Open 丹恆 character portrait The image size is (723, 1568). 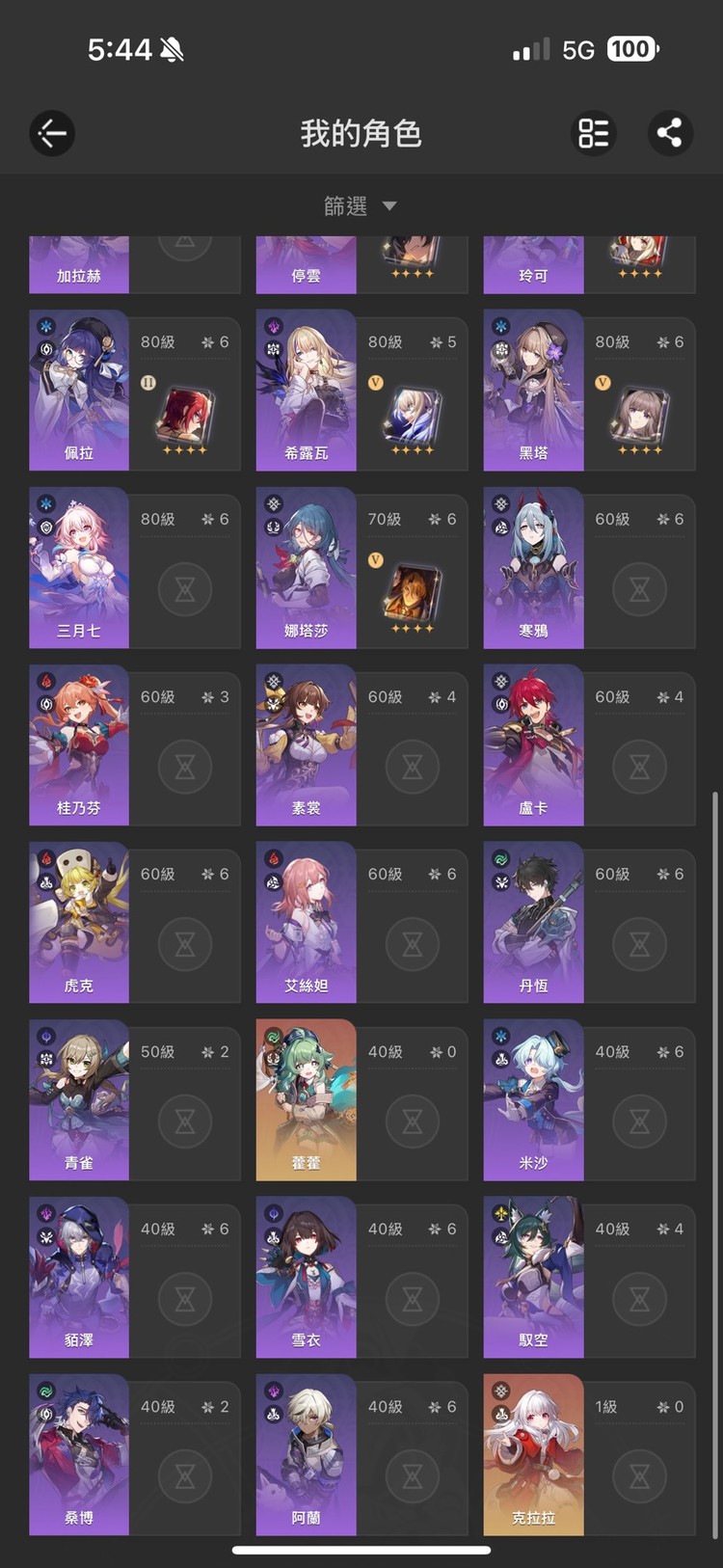(533, 922)
